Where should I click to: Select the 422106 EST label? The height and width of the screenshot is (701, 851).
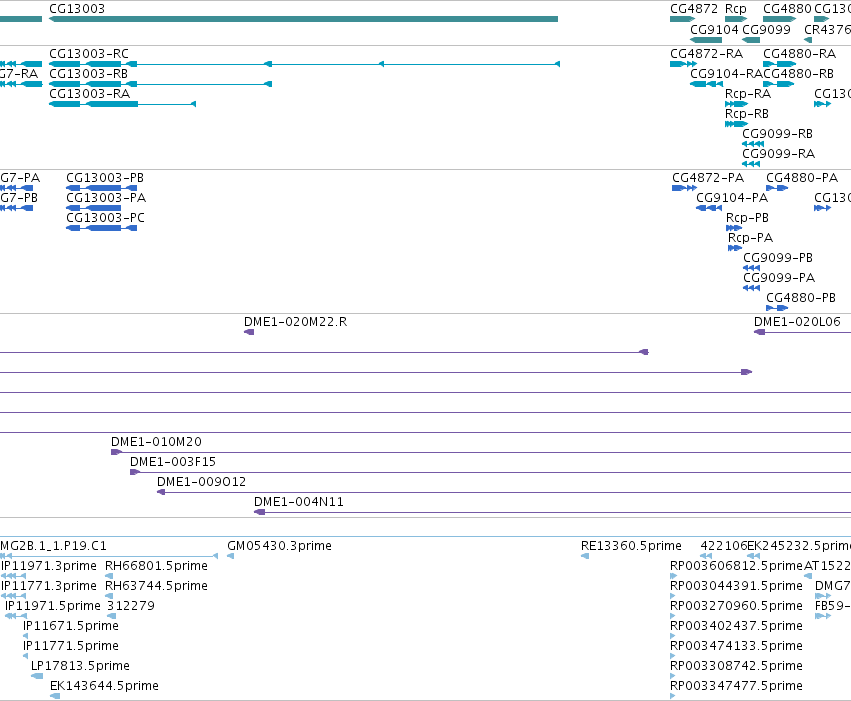723,546
